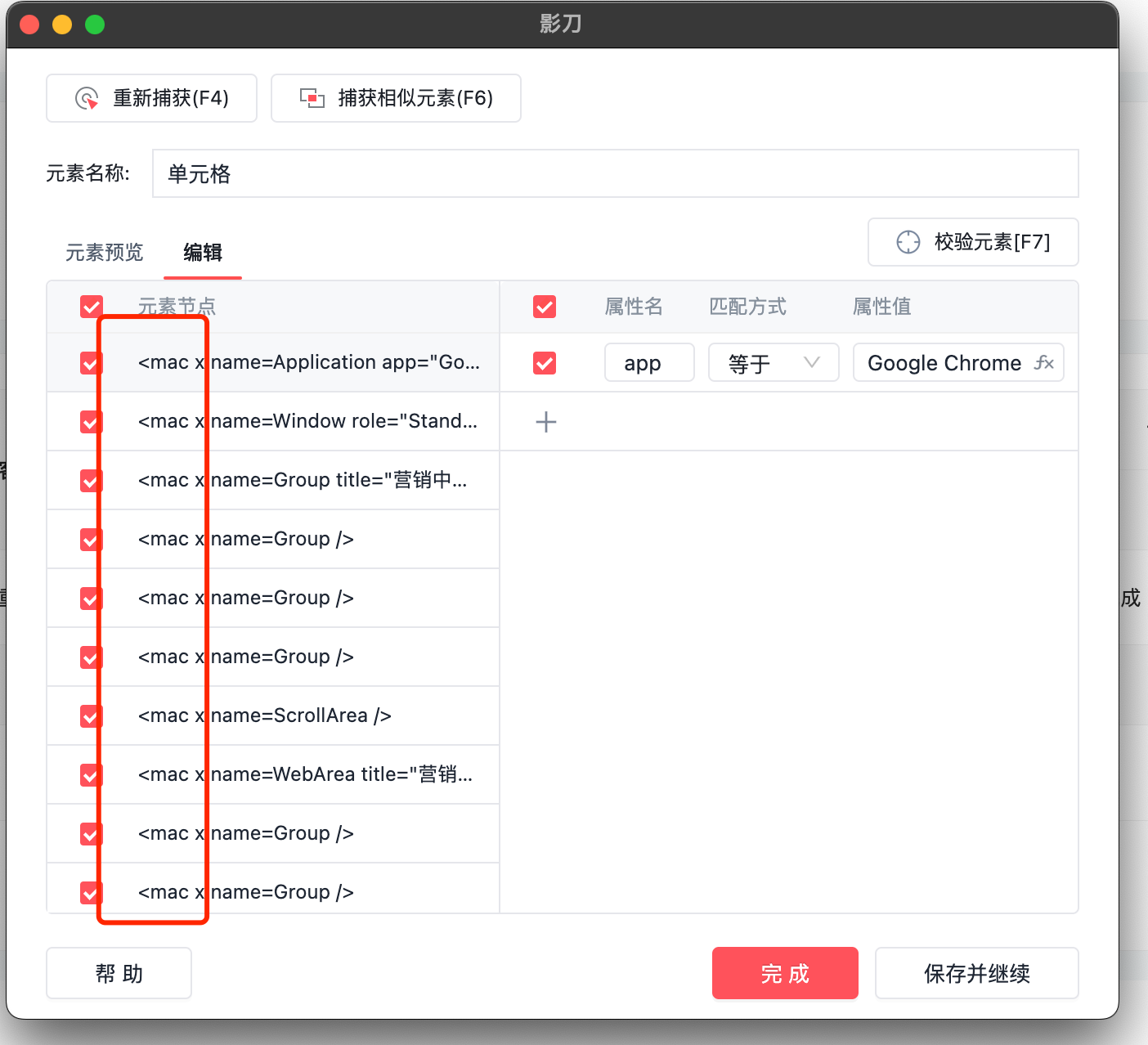Select the name=Application node row

[273, 362]
